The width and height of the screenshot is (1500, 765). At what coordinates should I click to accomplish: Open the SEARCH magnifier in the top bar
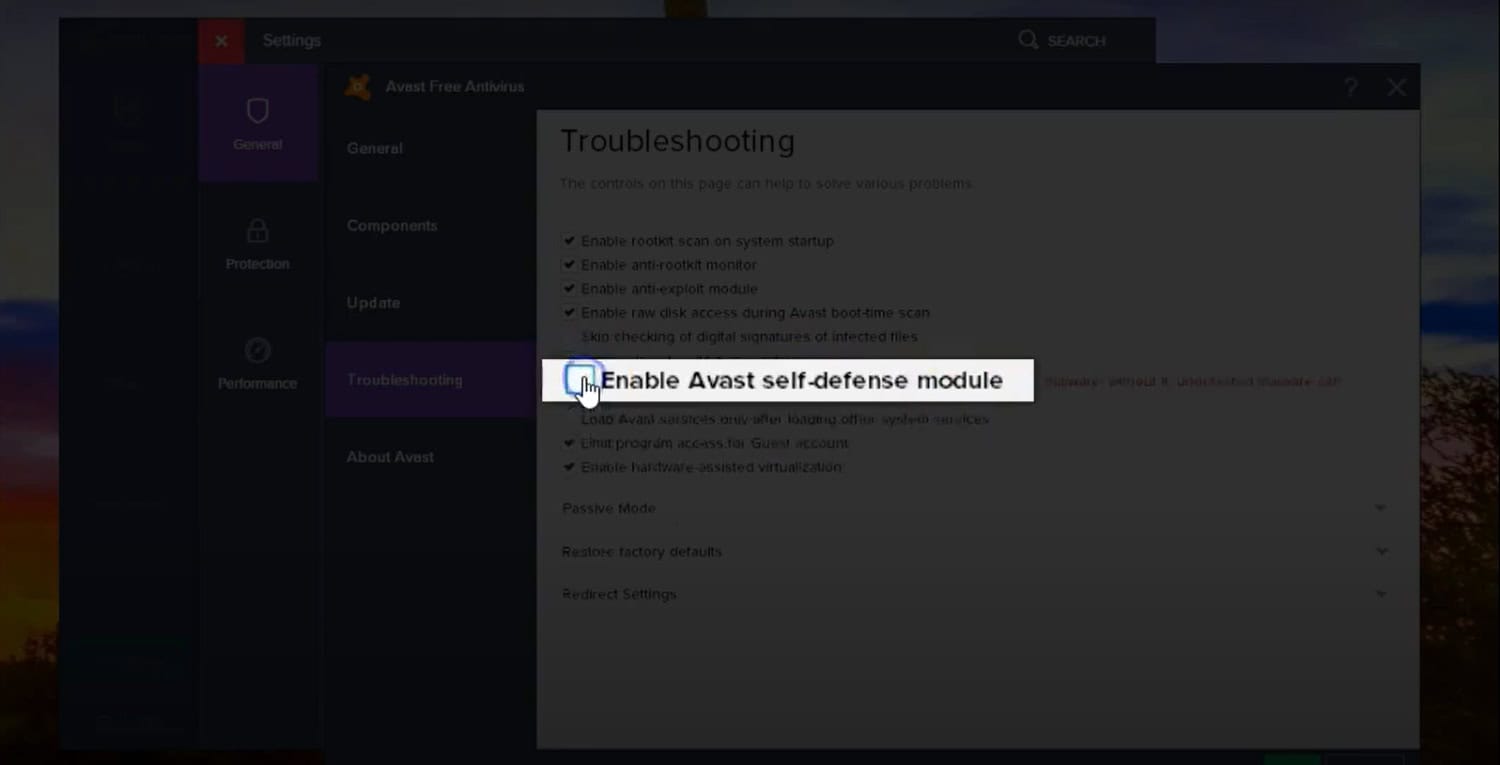tap(1028, 40)
